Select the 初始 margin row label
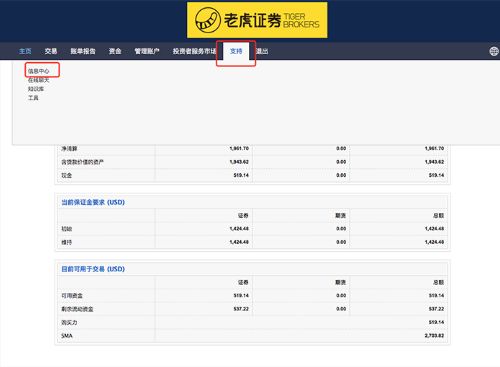Screen dimensions: 500x367 coord(66,229)
